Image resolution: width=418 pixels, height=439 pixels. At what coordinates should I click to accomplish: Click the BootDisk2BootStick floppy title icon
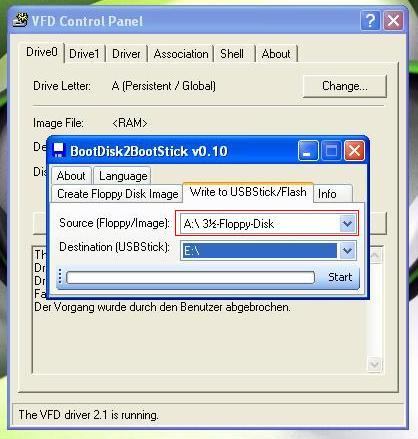(x=58, y=150)
